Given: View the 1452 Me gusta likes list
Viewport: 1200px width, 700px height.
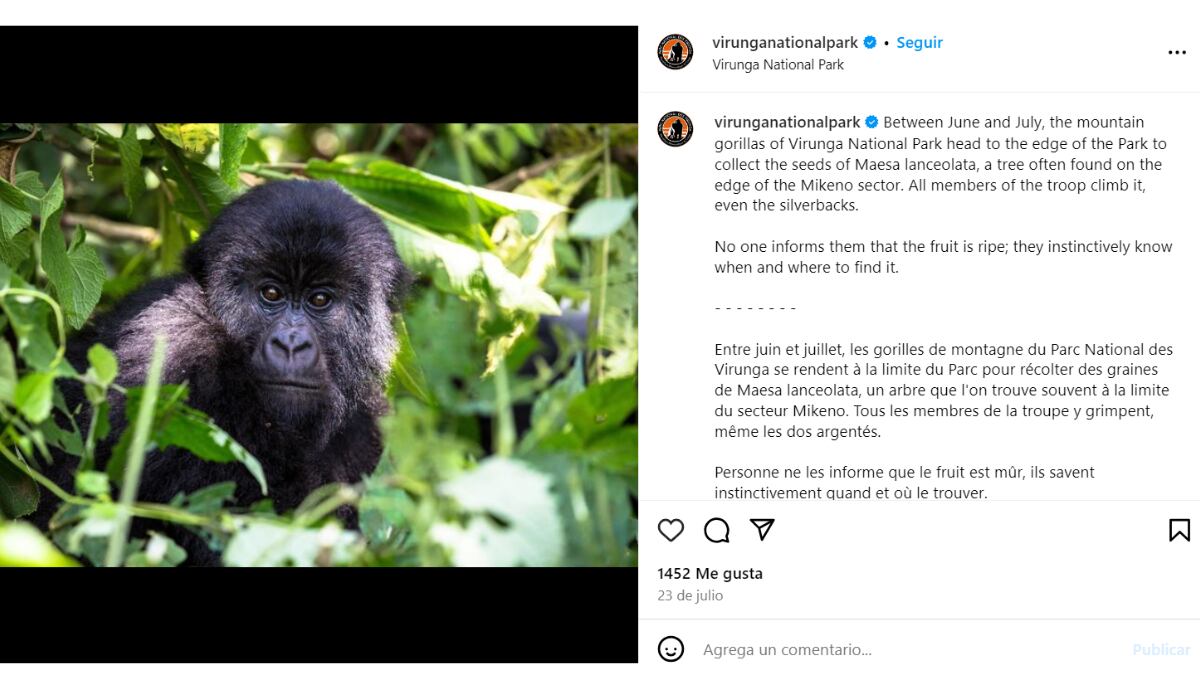Looking at the screenshot, I should [x=710, y=573].
